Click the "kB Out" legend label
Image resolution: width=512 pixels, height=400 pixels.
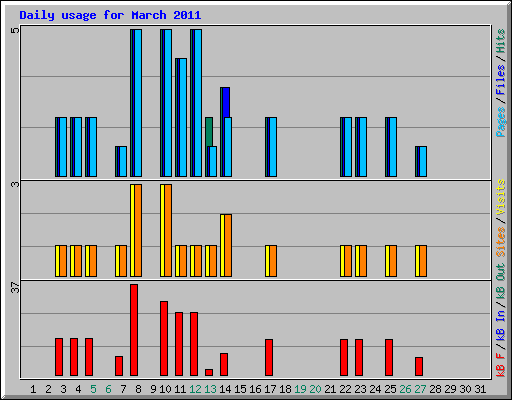(x=500, y=281)
